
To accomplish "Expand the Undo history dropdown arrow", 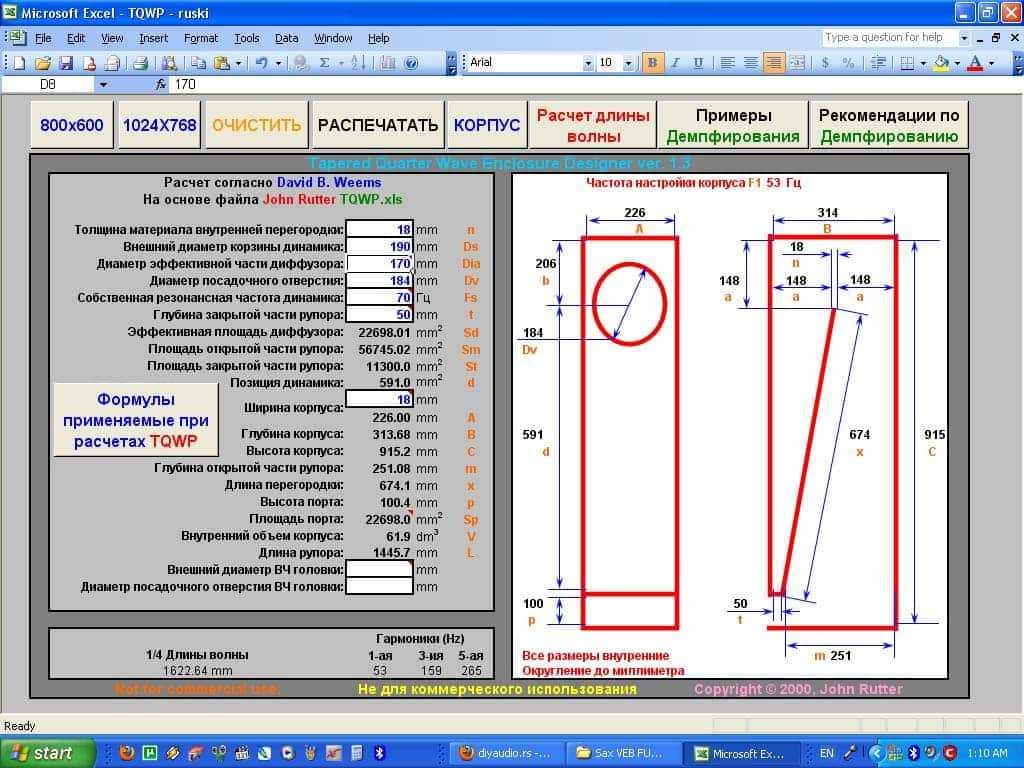I will coord(278,63).
